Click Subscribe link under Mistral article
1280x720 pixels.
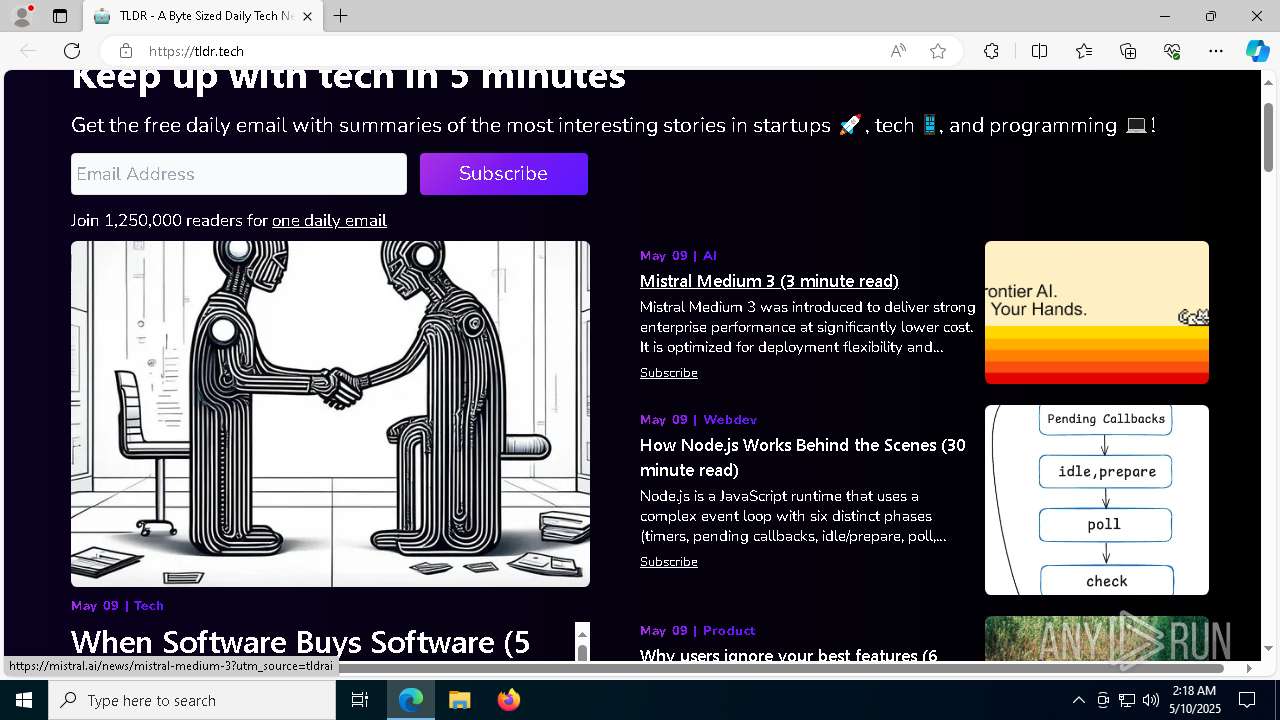click(x=669, y=372)
